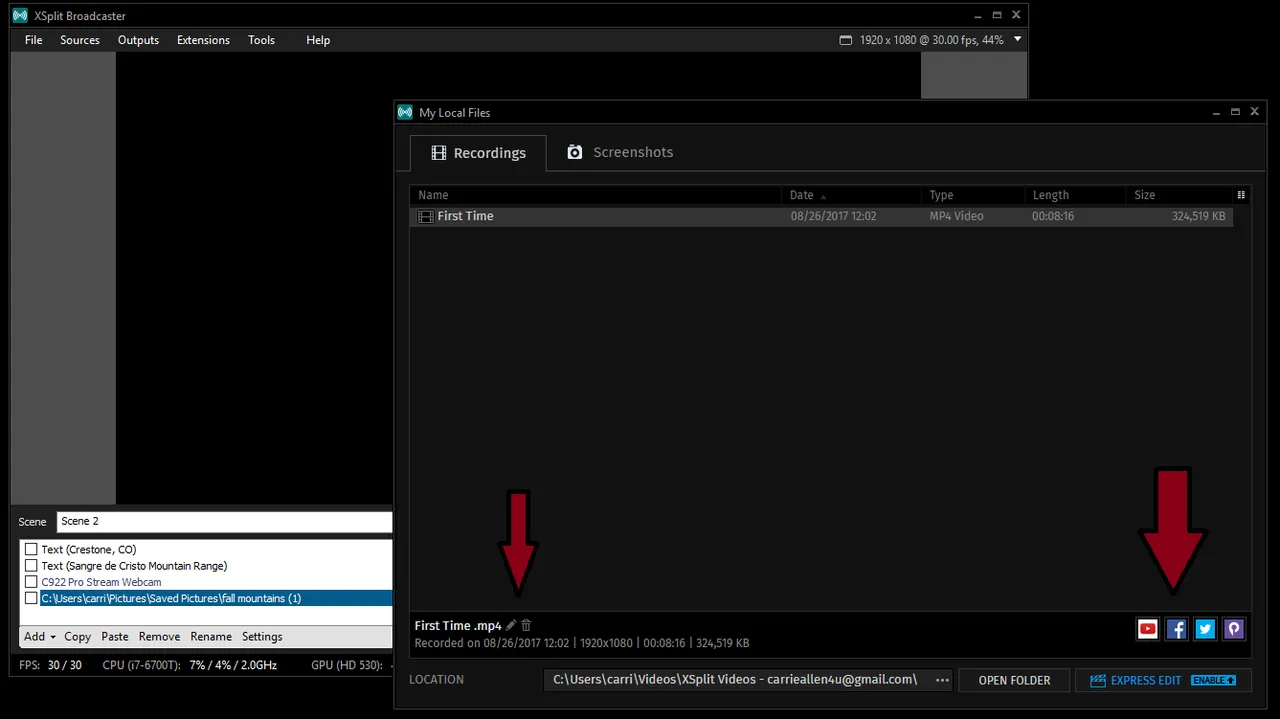Click the OPEN FOLDER button

tap(1014, 680)
